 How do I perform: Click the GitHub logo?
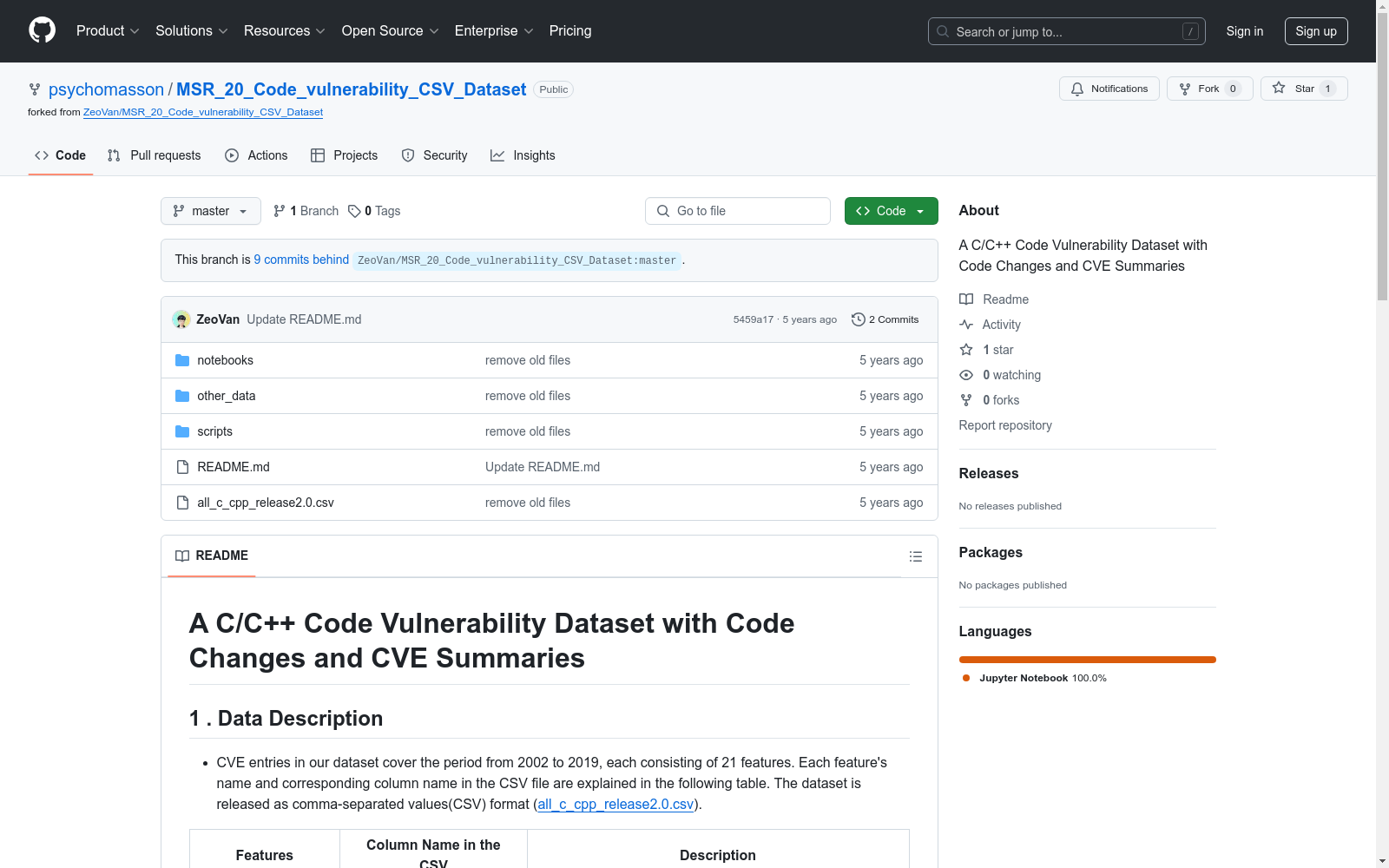click(42, 30)
